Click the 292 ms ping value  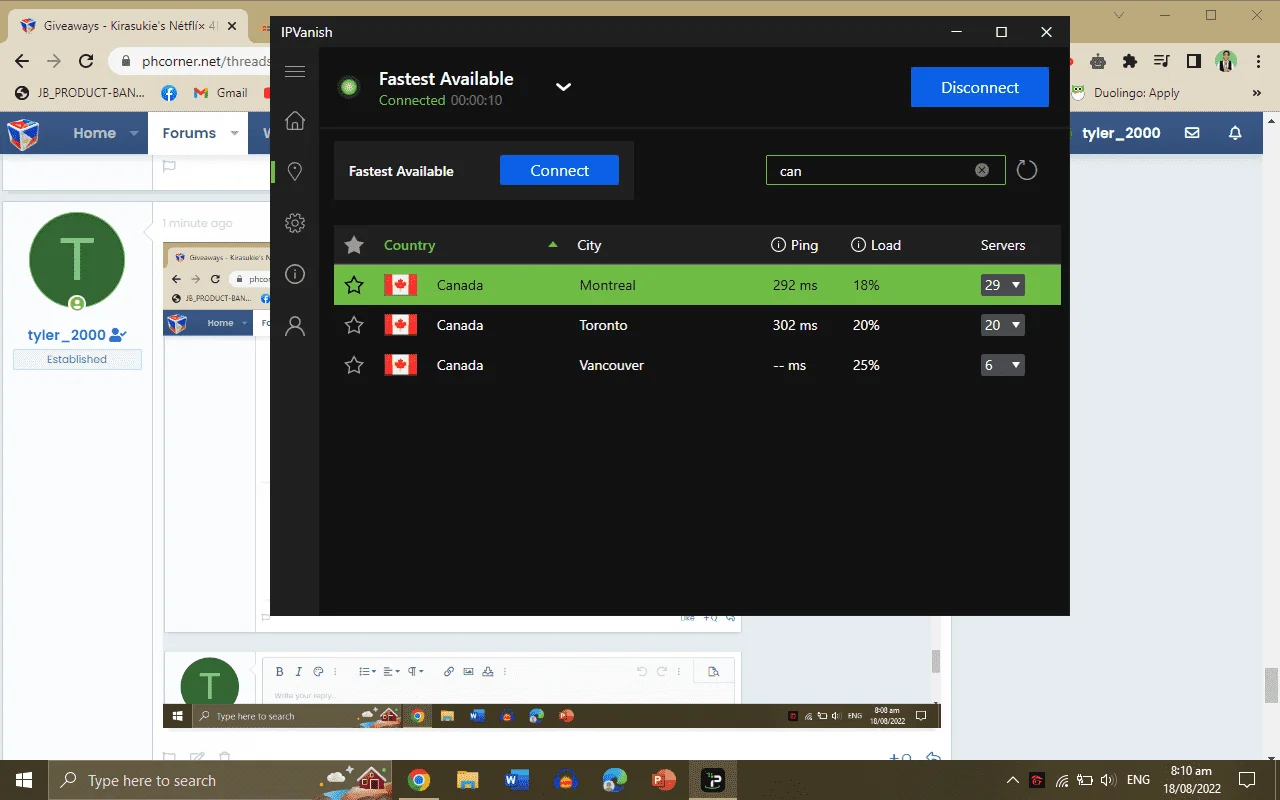click(x=795, y=285)
